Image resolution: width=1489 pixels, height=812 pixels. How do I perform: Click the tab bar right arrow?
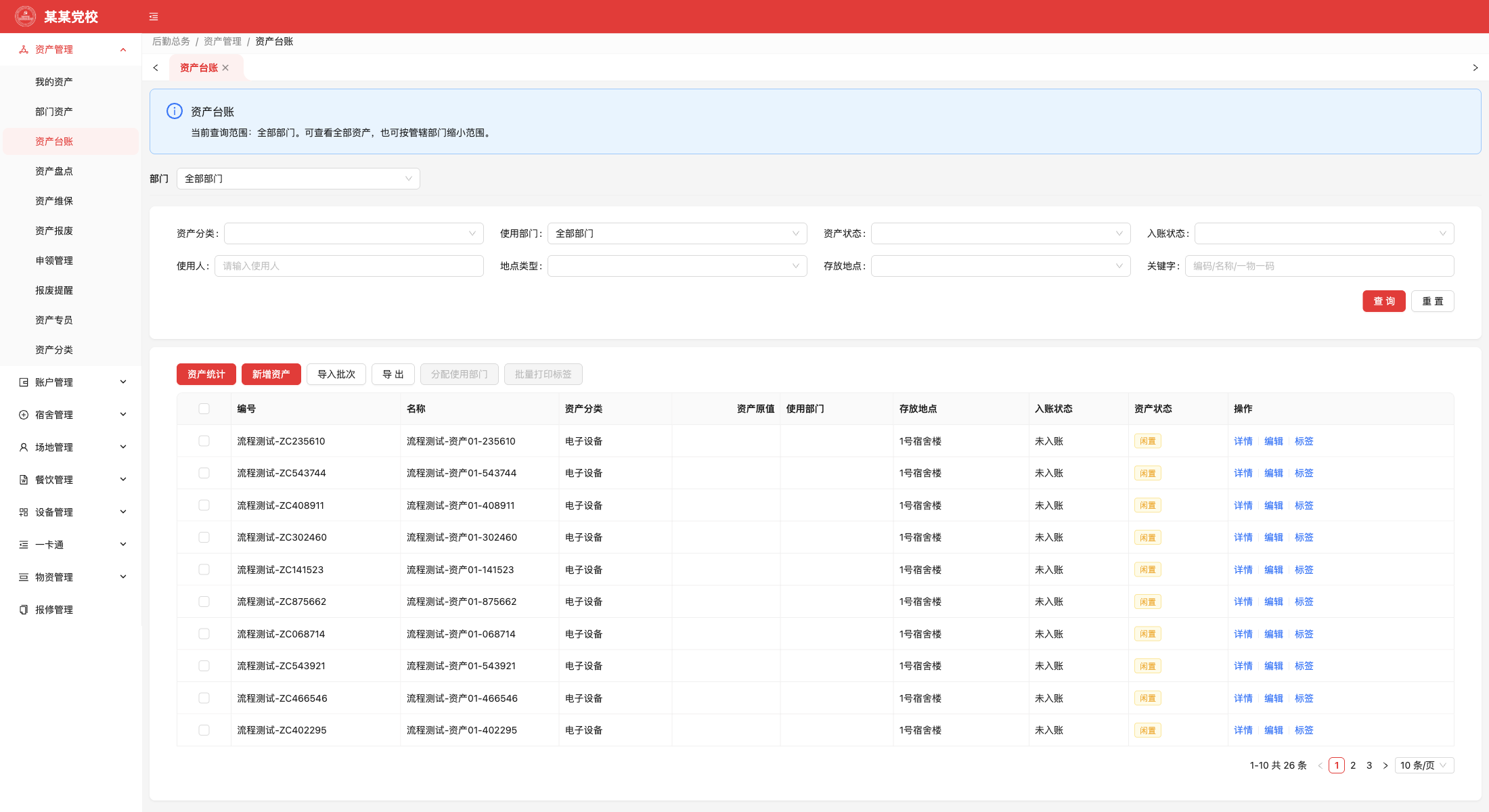point(1475,68)
